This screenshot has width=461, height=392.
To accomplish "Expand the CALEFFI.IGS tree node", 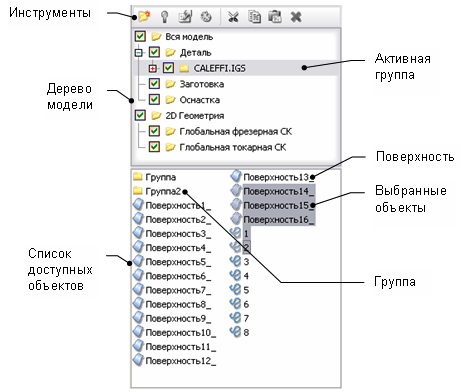I will pyautogui.click(x=153, y=69).
